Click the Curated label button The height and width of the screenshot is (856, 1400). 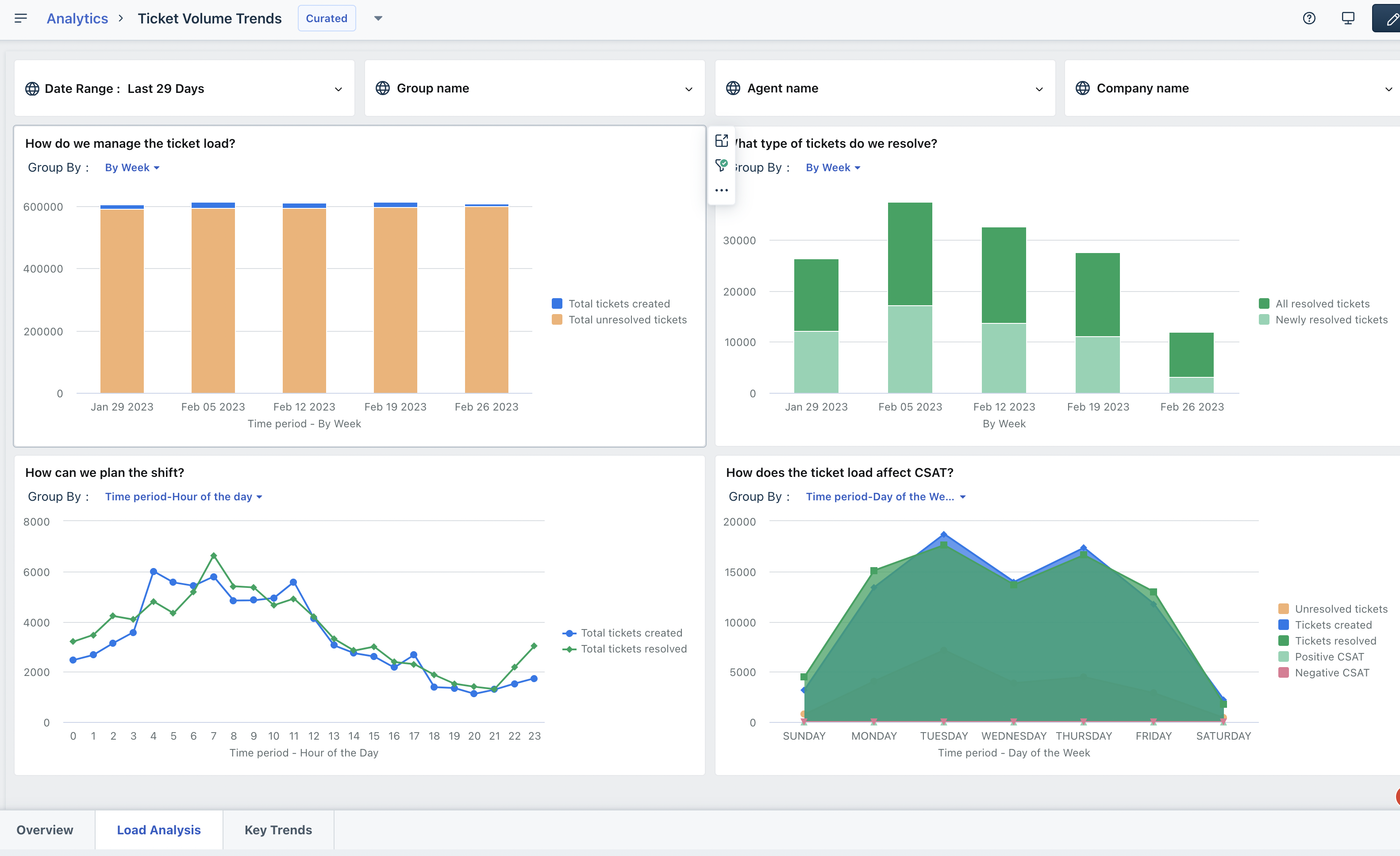tap(326, 18)
